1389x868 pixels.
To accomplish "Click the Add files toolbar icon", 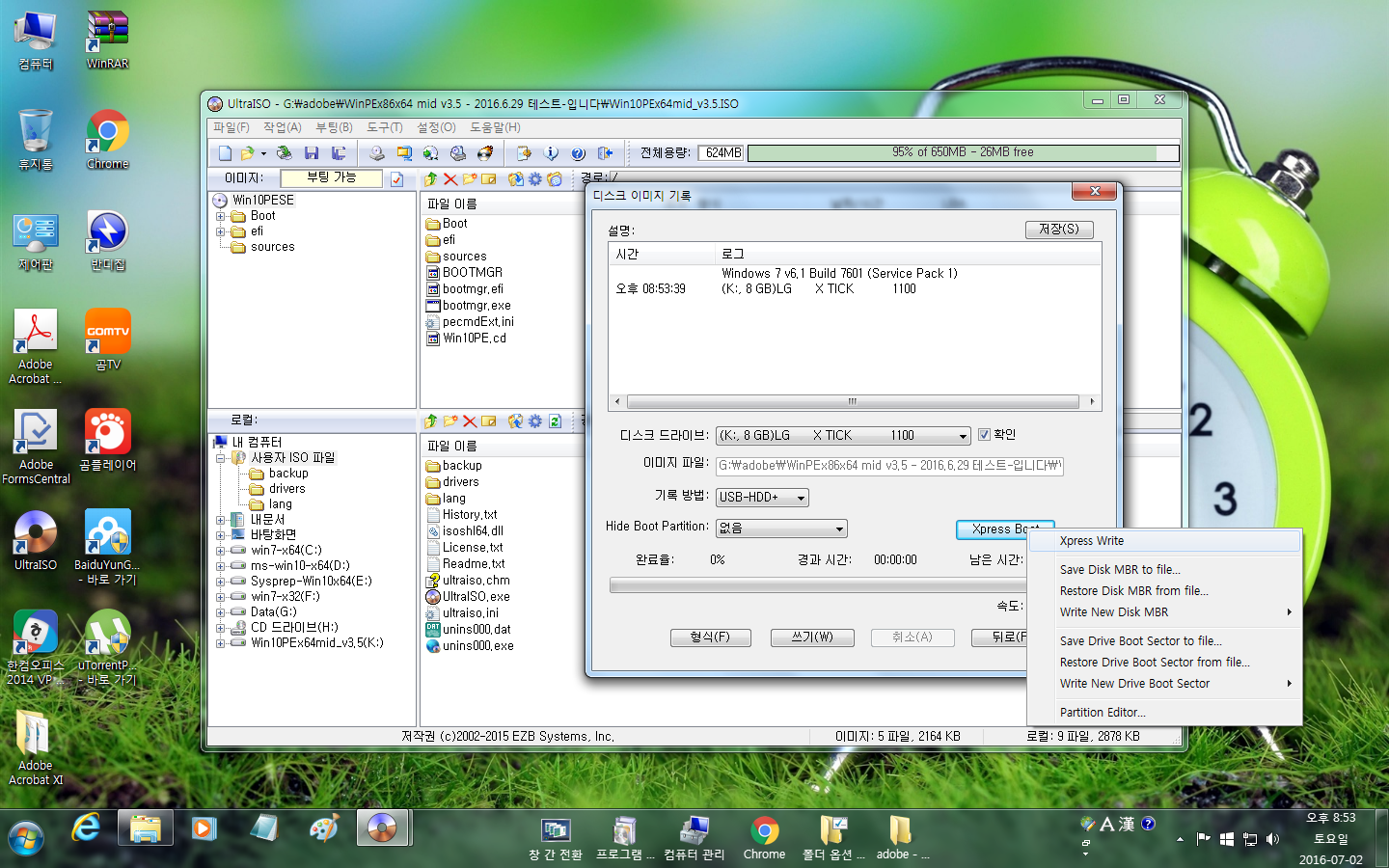I will (524, 152).
